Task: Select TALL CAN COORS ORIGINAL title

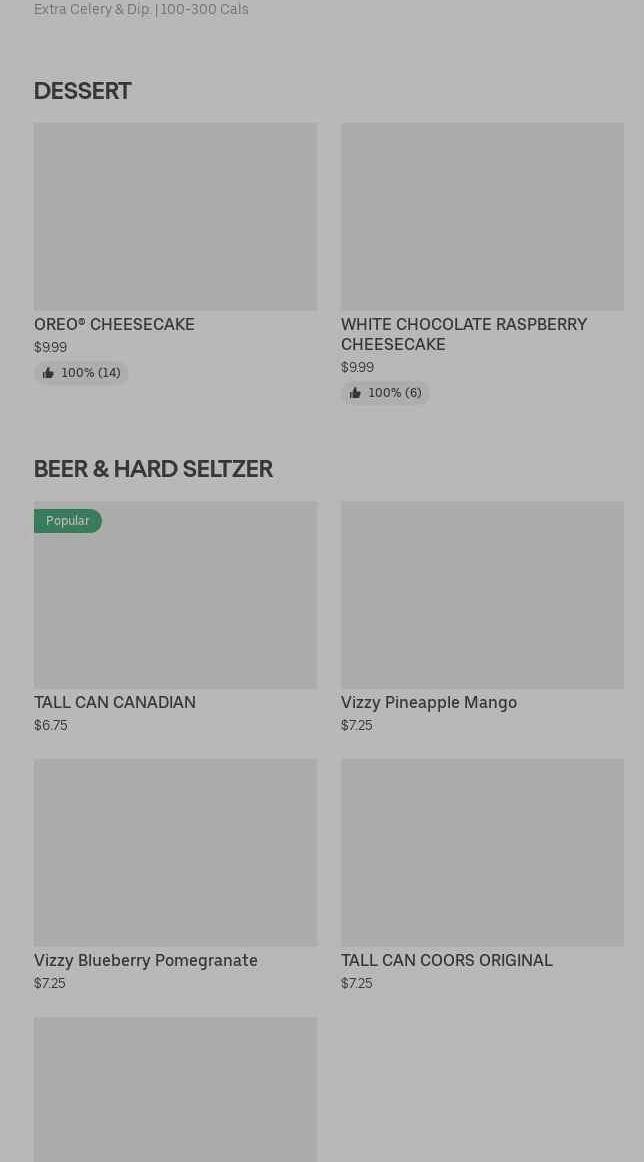Action: tap(447, 960)
